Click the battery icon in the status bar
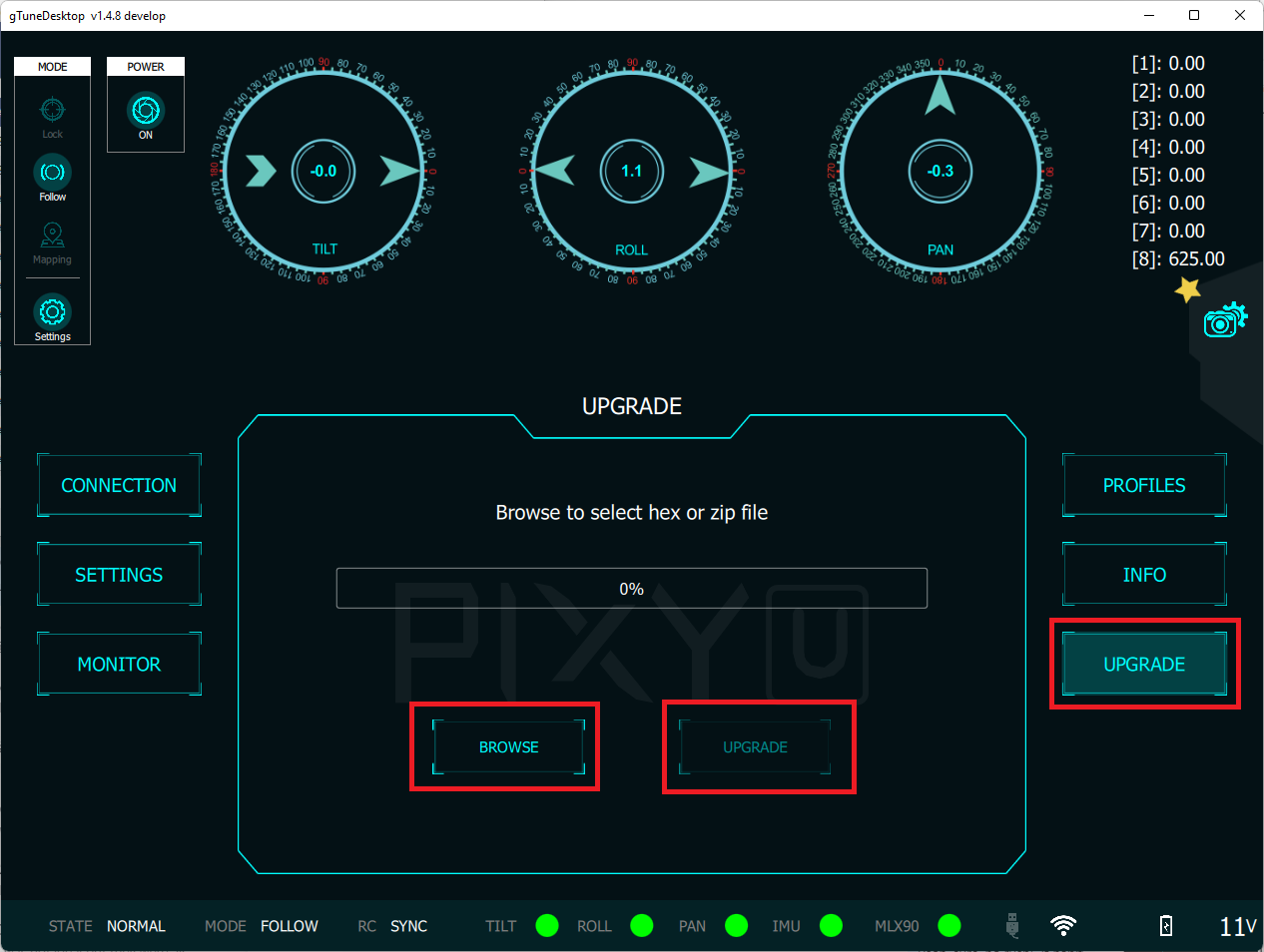The image size is (1264, 952). tap(1166, 926)
